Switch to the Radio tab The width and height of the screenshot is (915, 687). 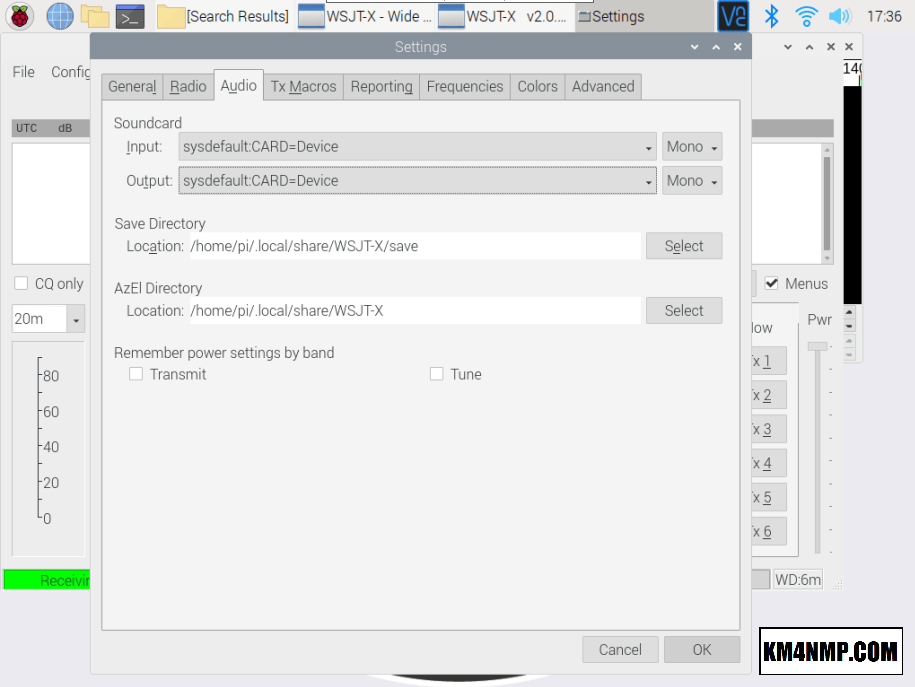click(188, 87)
